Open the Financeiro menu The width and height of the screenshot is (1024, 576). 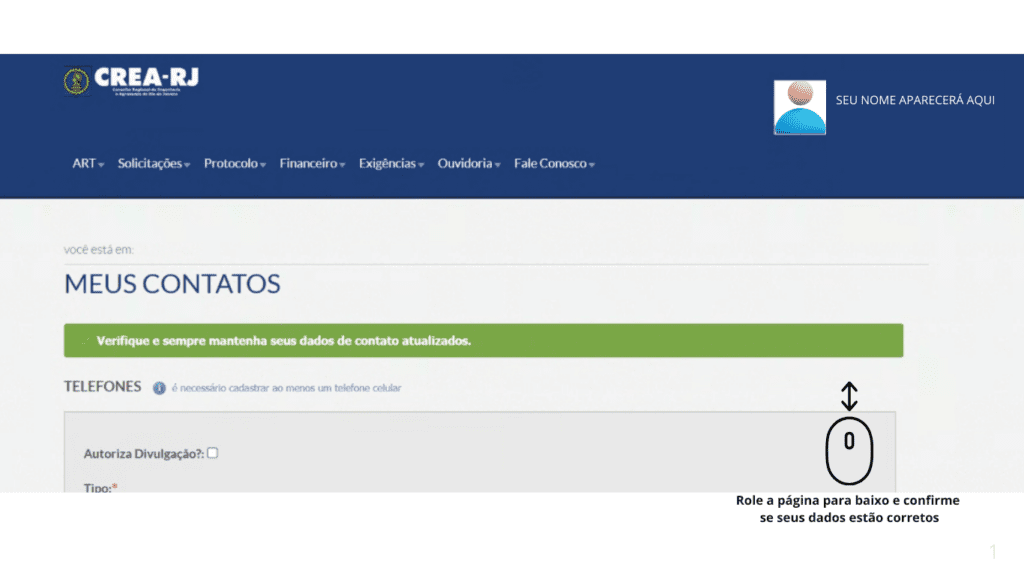click(312, 164)
